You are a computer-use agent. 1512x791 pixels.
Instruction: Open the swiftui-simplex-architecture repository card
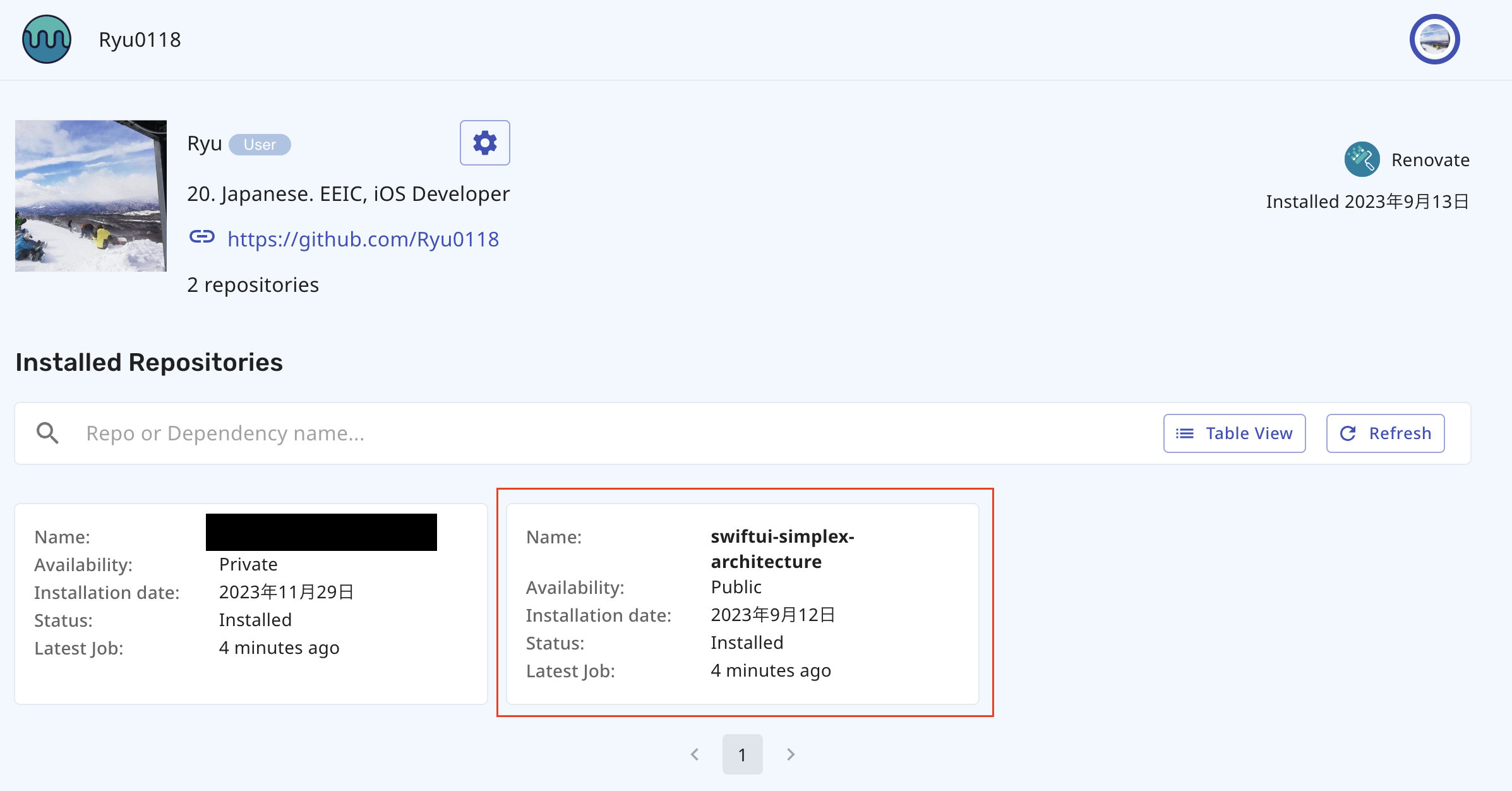(x=742, y=603)
